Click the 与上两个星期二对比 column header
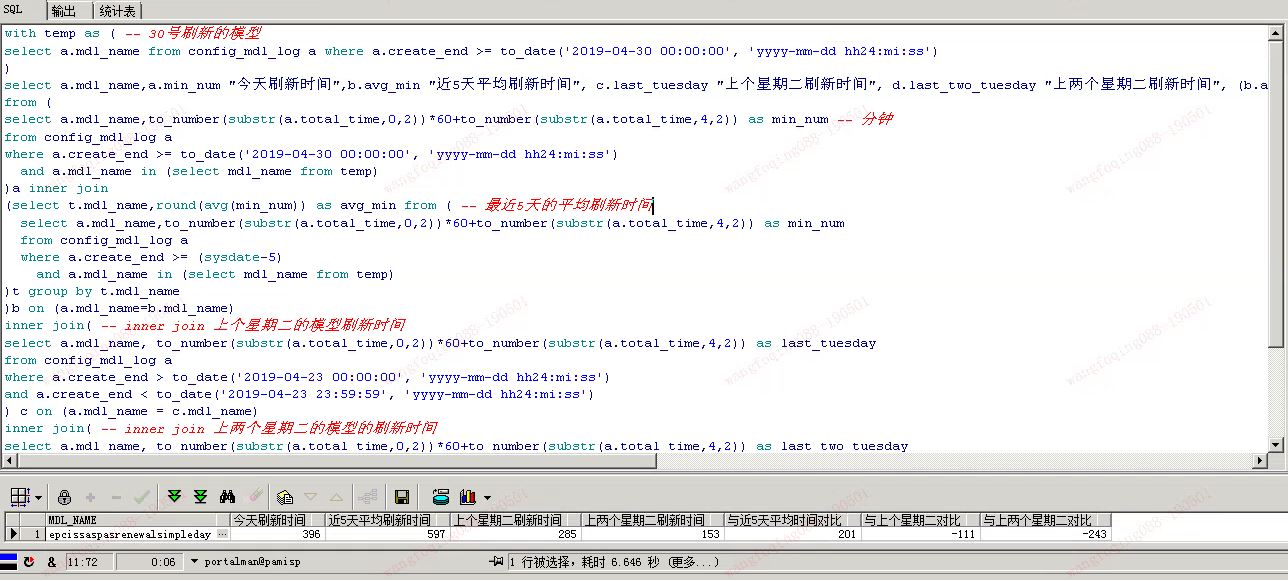The image size is (1288, 580). [x=1045, y=520]
